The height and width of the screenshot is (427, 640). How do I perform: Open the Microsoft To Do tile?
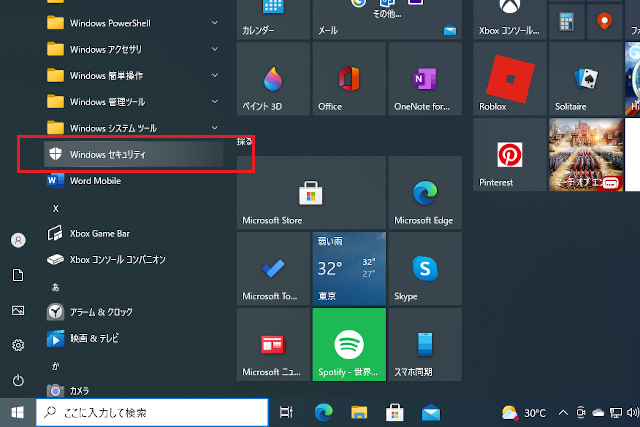point(273,269)
